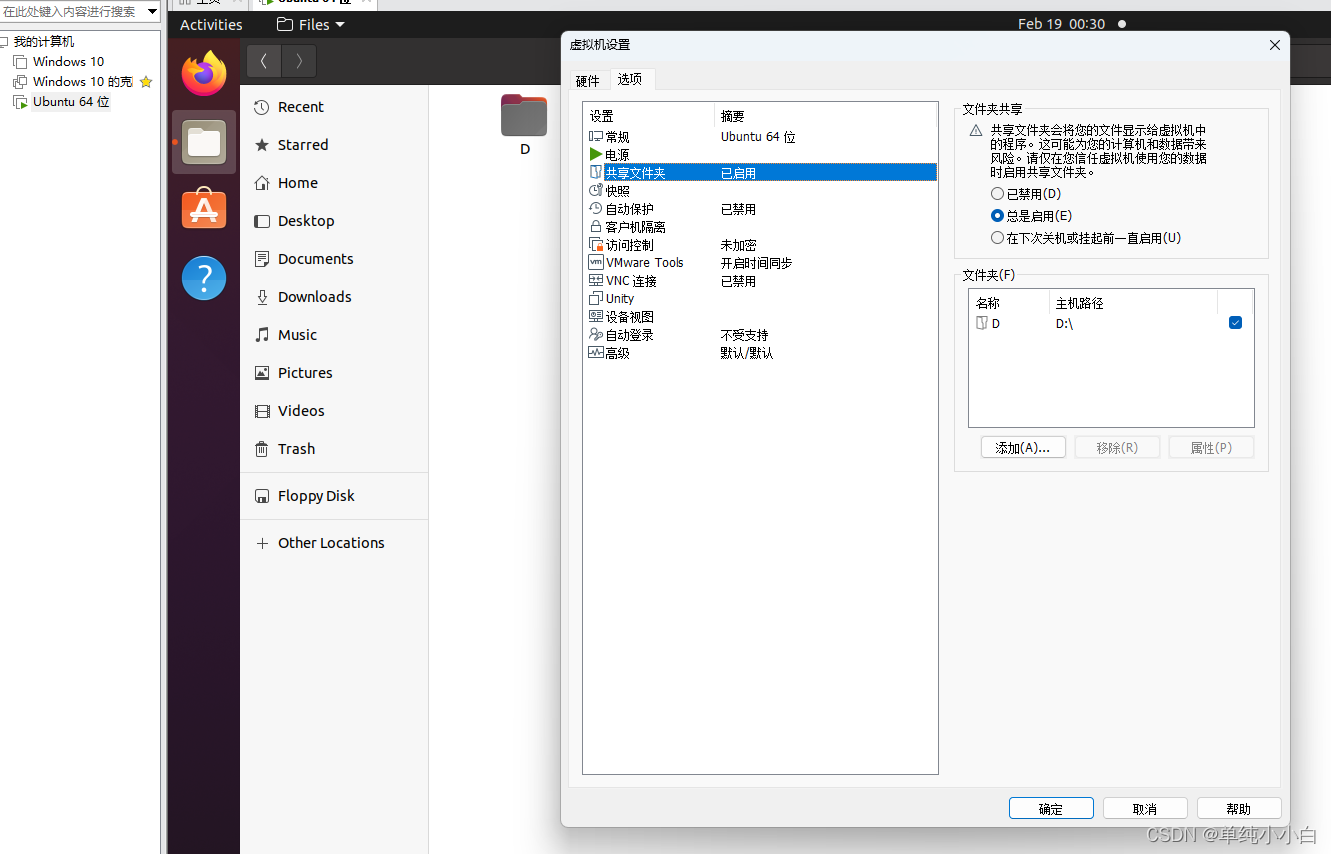Open Other Locations in Files sidebar
The image size is (1331, 854).
tap(334, 543)
